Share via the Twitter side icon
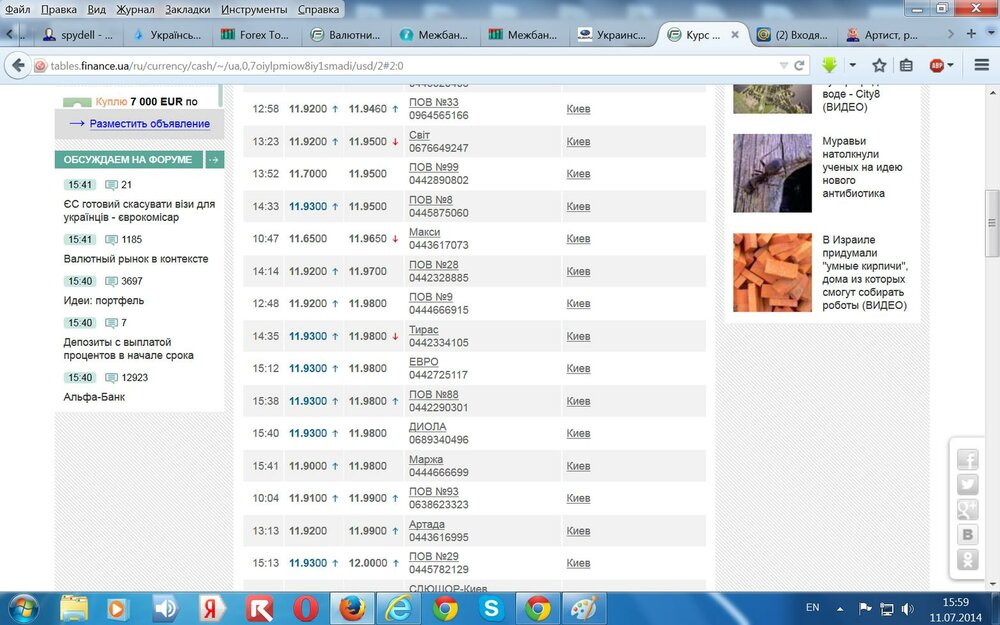The width and height of the screenshot is (1000, 625). pos(967,485)
